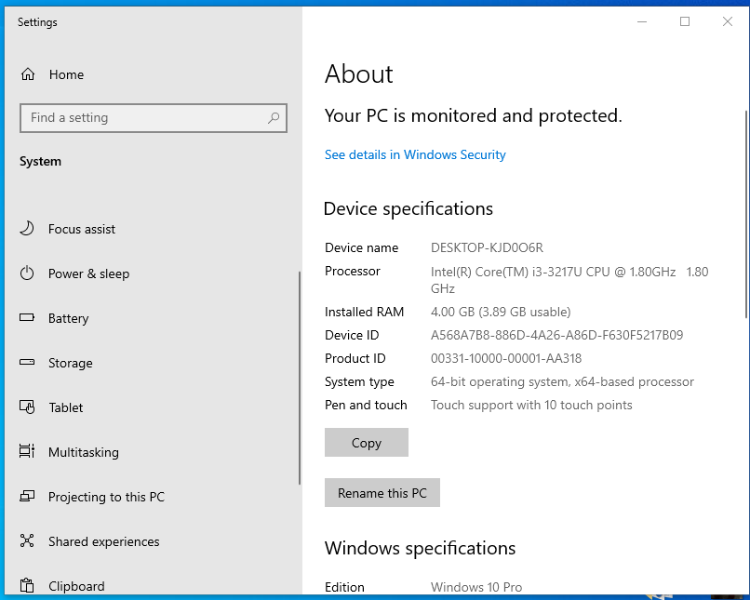Click the Tablet touch icon
Screen dimensions: 750x600
pyautogui.click(x=27, y=407)
